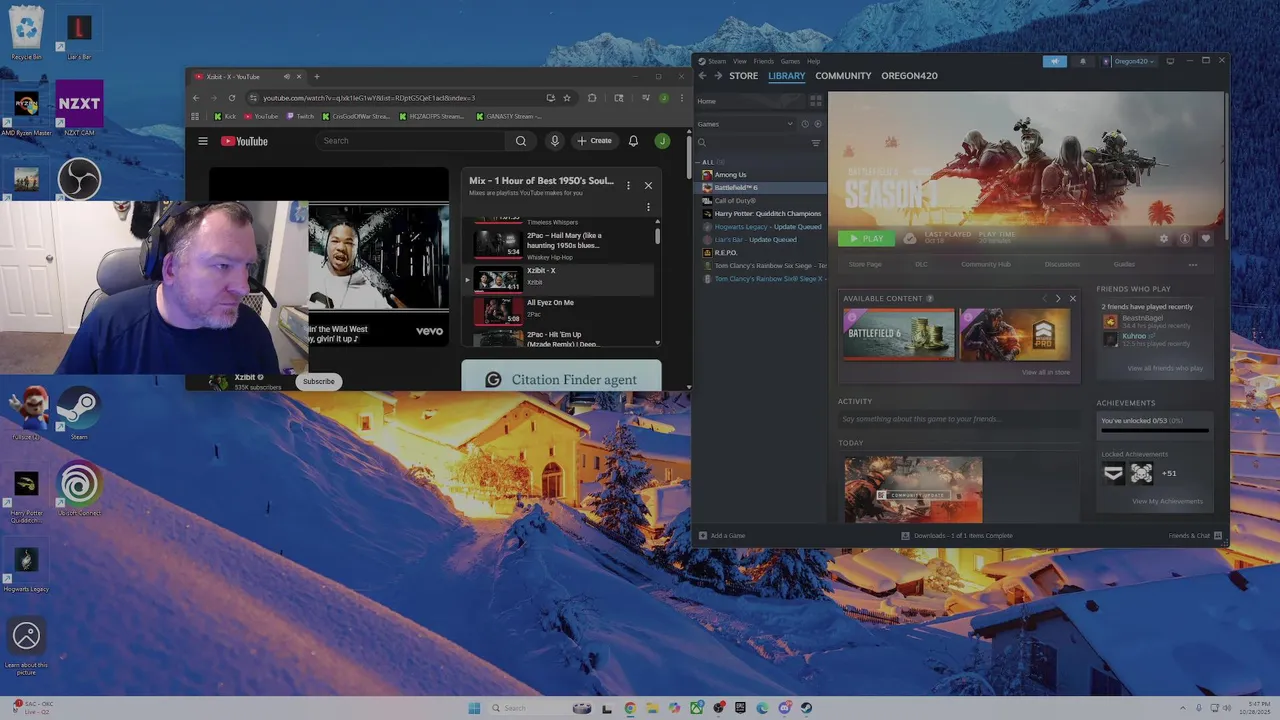Image resolution: width=1280 pixels, height=720 pixels.
Task: Add Battlefield 6 to favorites heart icon
Action: (1205, 239)
